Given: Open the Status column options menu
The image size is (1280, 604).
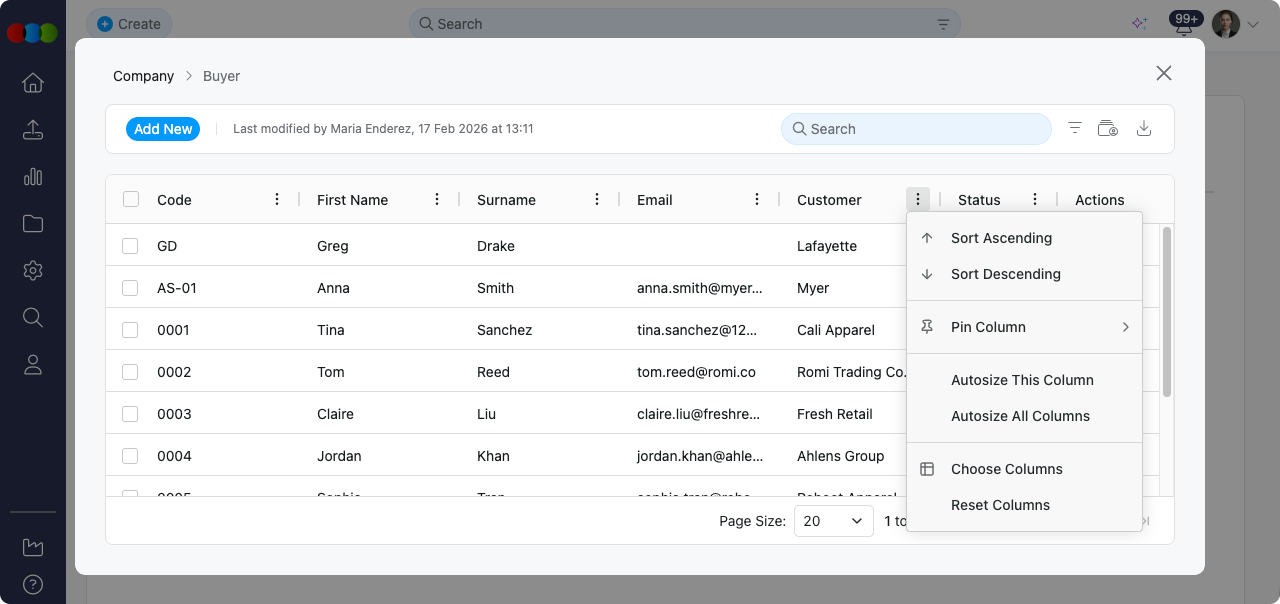Looking at the screenshot, I should pyautogui.click(x=1035, y=200).
